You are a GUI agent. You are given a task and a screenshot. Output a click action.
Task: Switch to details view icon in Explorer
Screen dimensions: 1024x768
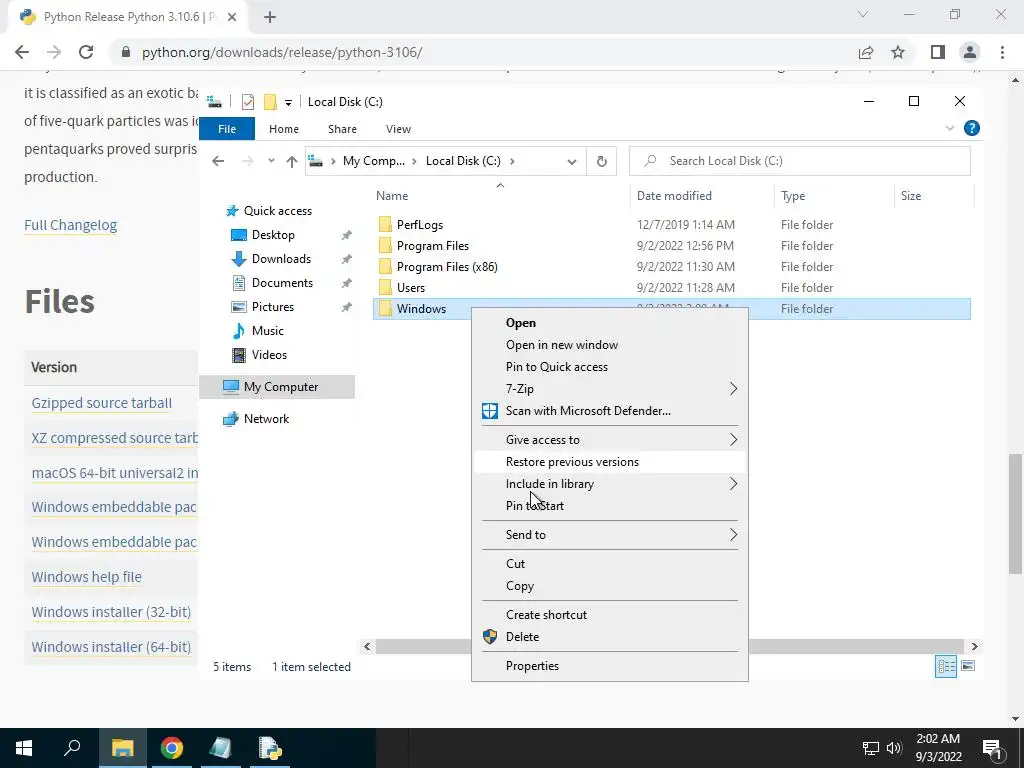click(946, 666)
